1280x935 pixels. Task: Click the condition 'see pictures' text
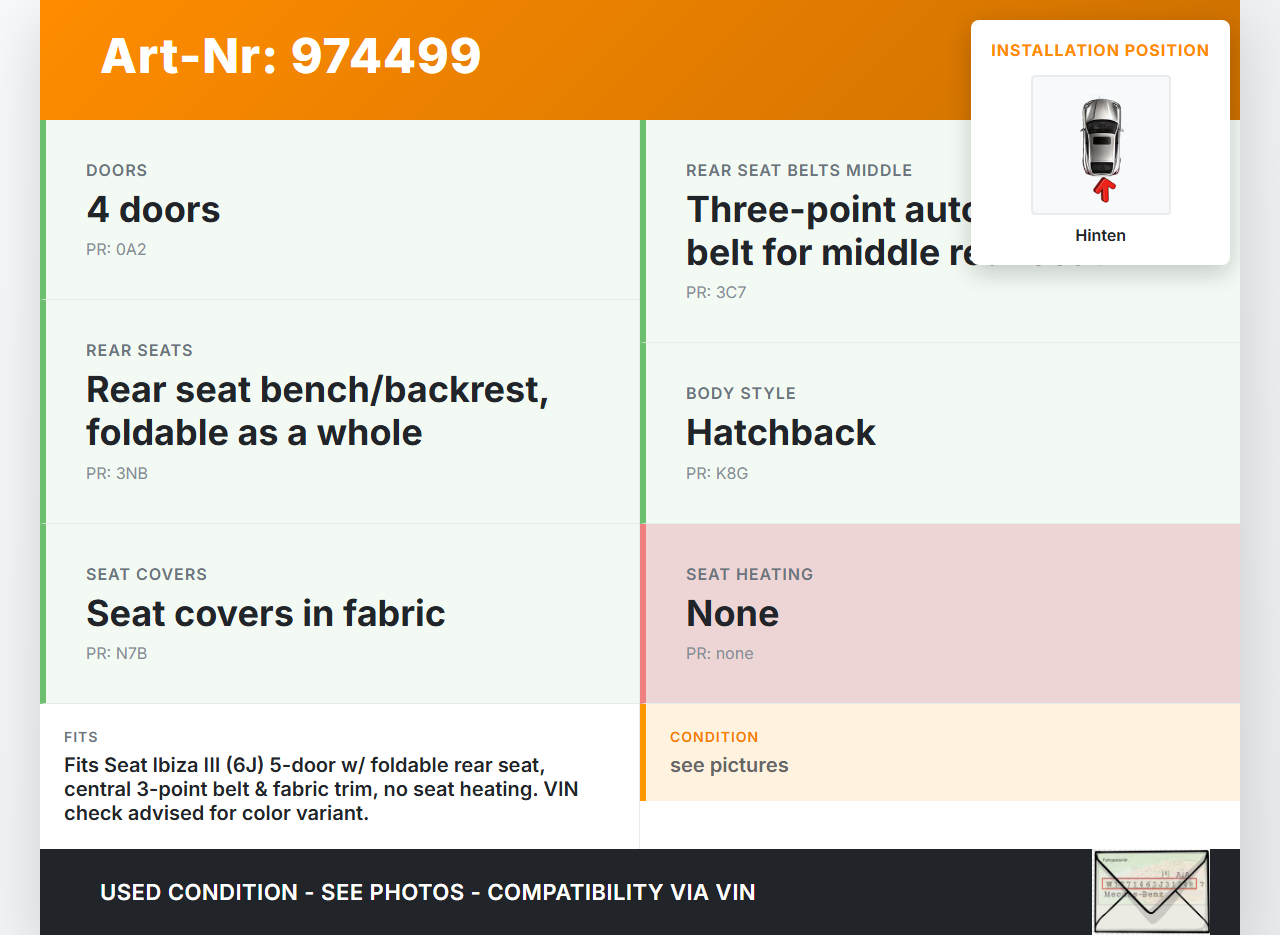(x=729, y=765)
